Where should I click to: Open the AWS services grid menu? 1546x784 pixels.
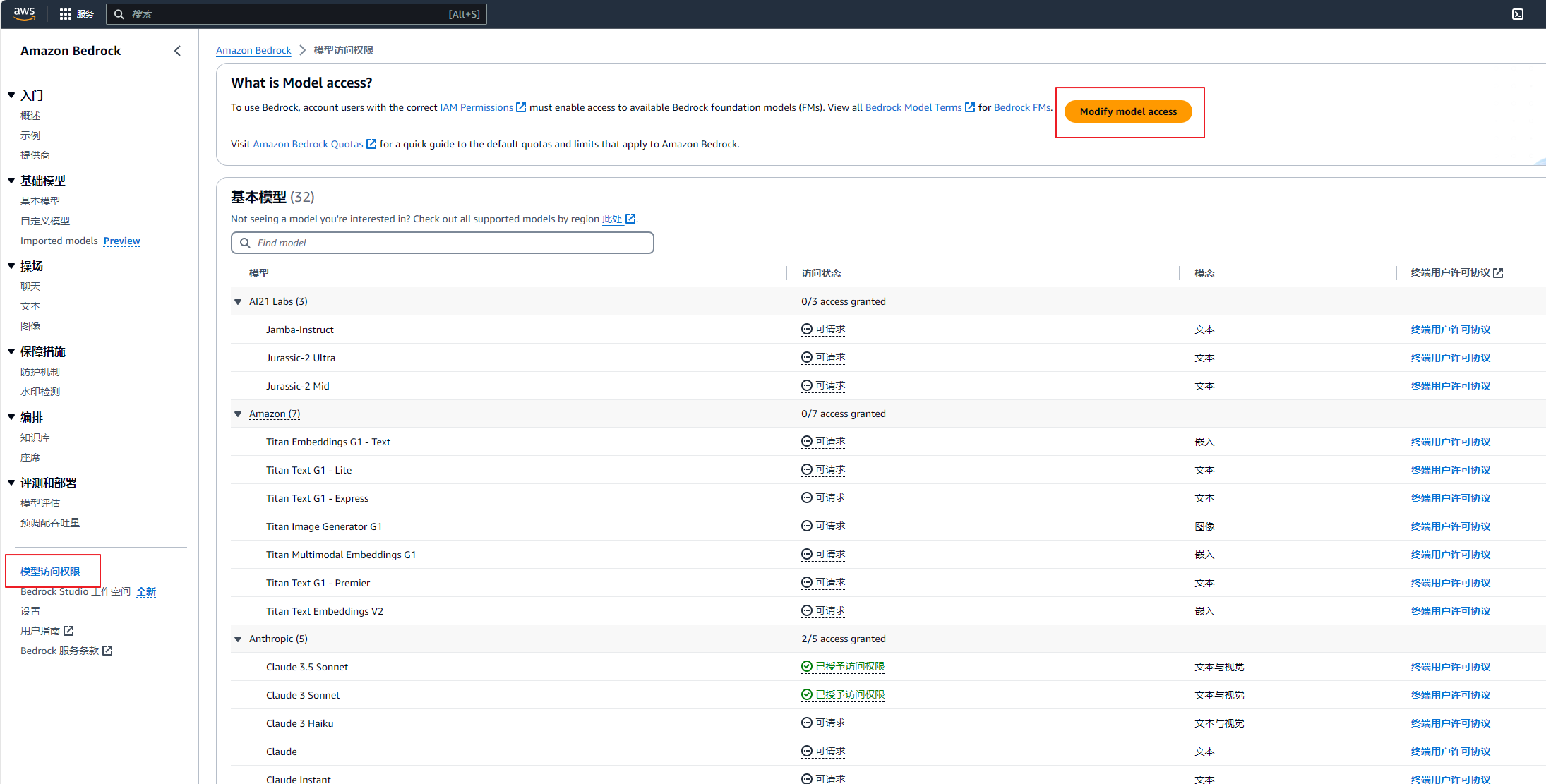click(x=64, y=13)
